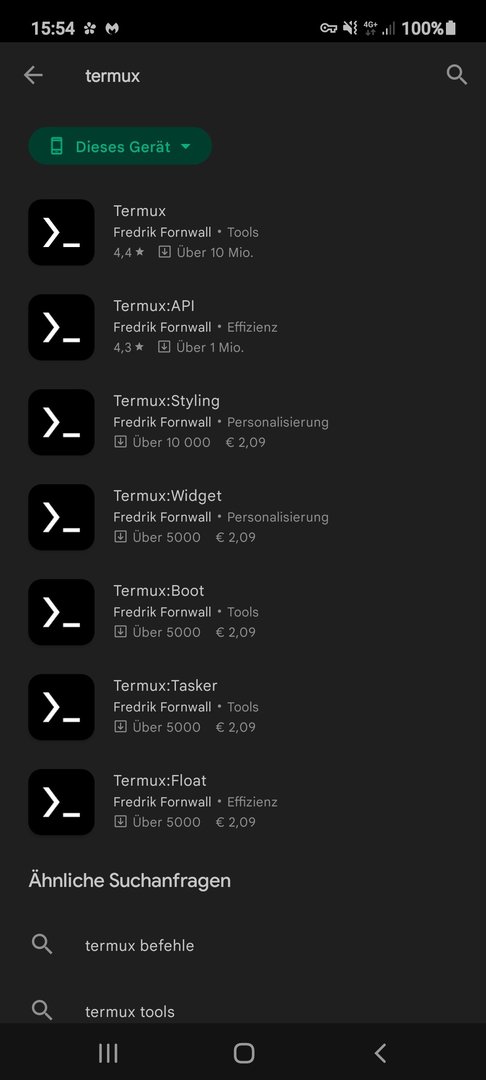Tap the phone icon in device chip

click(56, 146)
